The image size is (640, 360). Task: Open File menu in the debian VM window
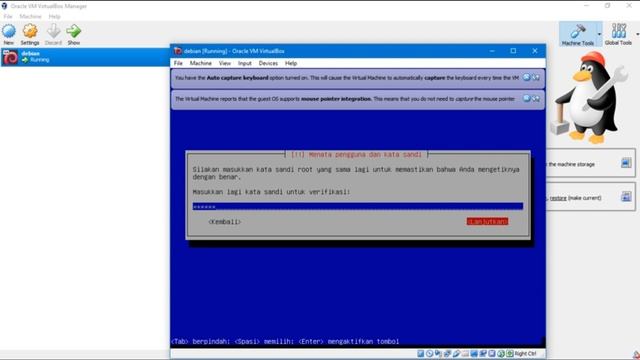tap(178, 63)
